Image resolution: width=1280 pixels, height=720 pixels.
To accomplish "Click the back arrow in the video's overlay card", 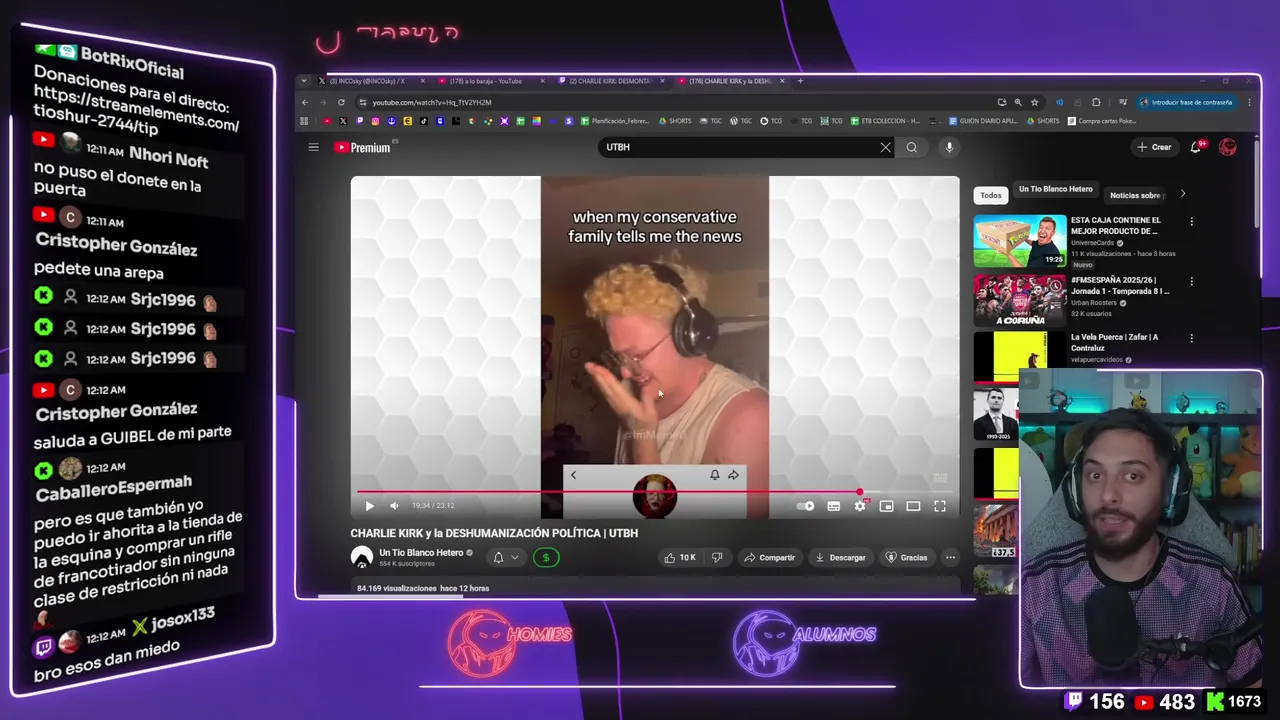I will point(573,475).
